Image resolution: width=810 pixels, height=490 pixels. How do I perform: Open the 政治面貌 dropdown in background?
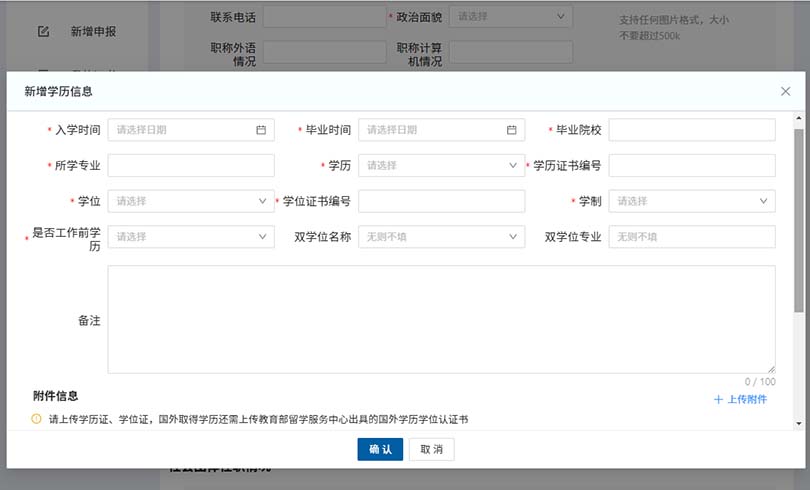(x=510, y=17)
